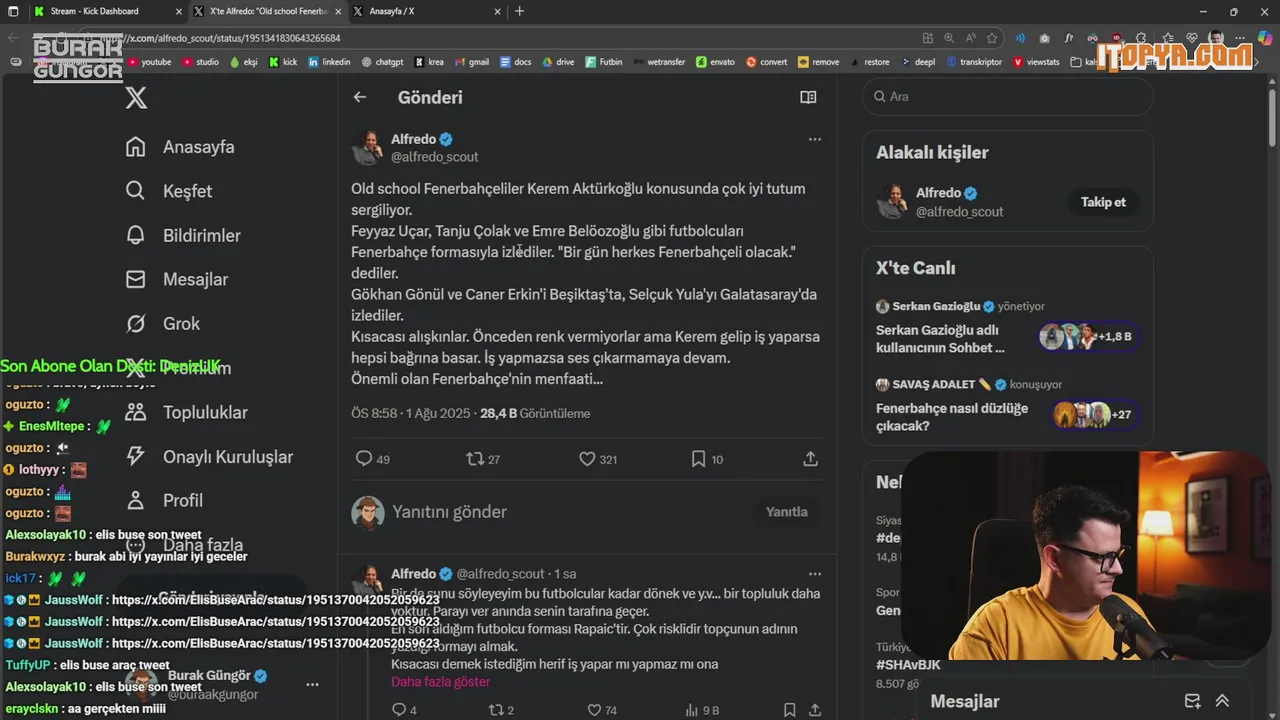1280x720 pixels.
Task: Open Profil in the sidebar
Action: (164, 500)
